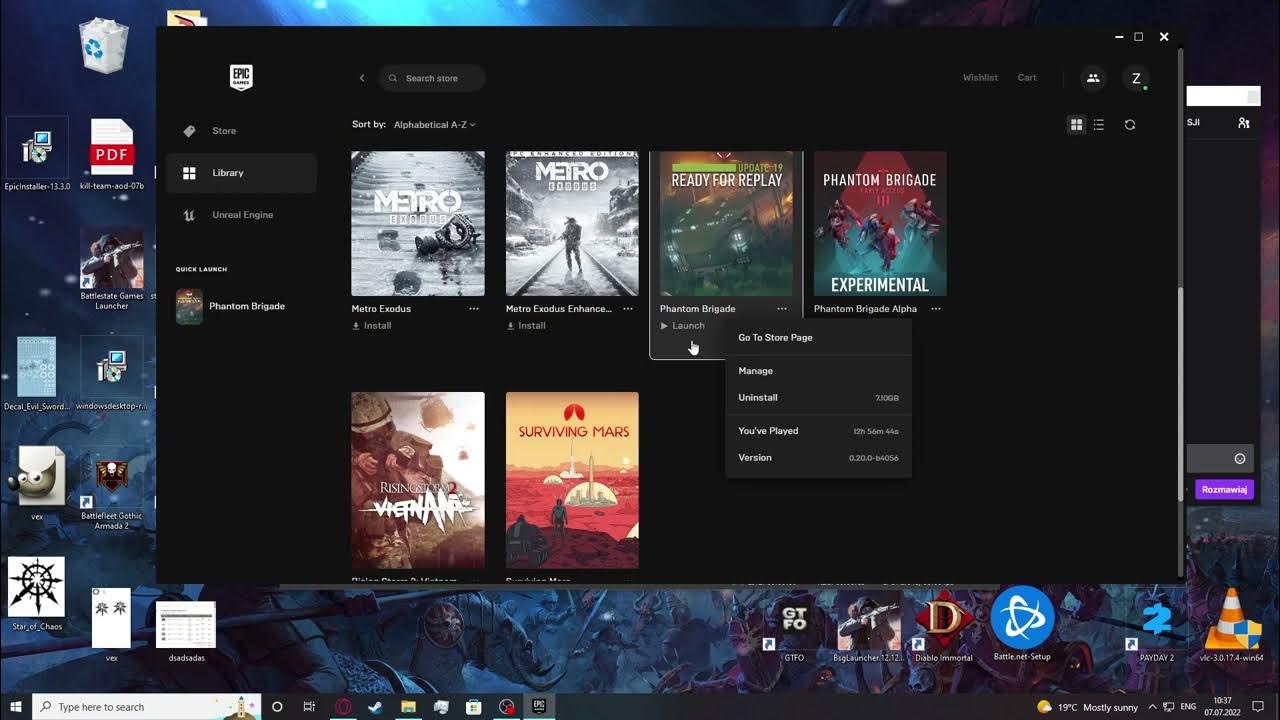Open the friends list icon
The height and width of the screenshot is (720, 1280).
1093,78
